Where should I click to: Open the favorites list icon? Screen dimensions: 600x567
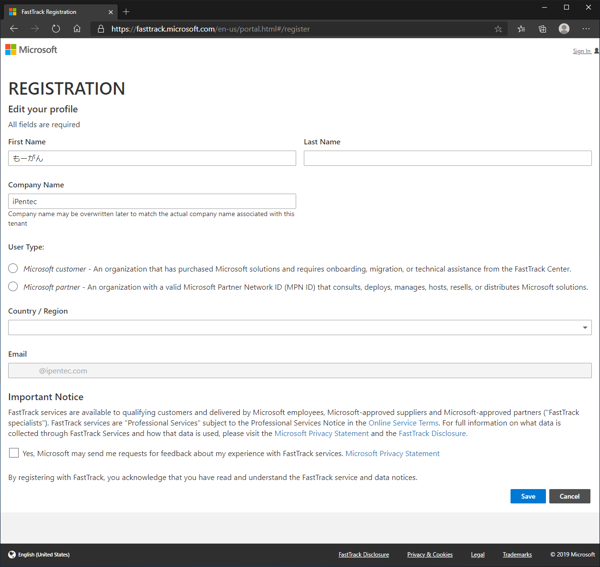coord(521,29)
